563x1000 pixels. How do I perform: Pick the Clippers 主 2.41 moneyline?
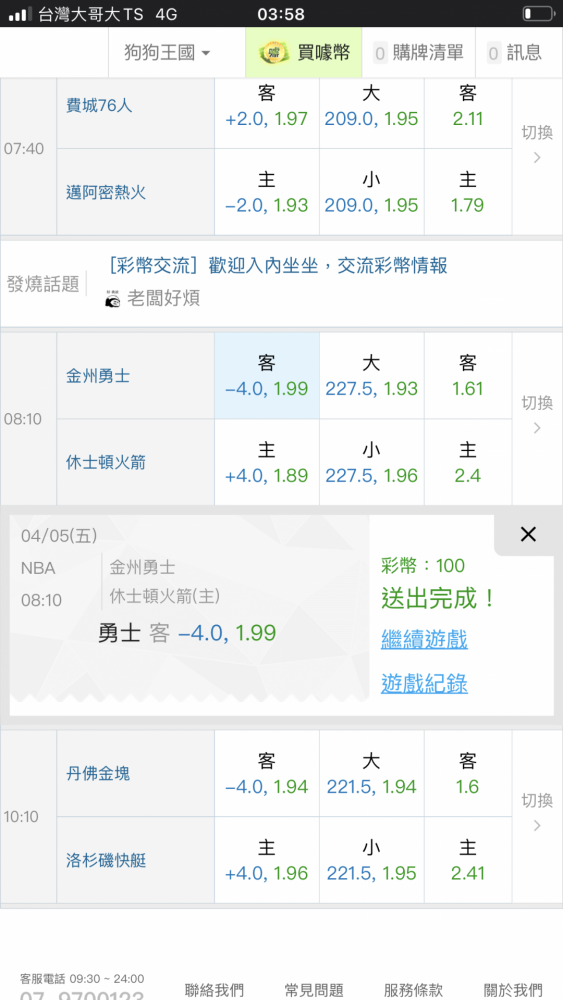[x=468, y=860]
